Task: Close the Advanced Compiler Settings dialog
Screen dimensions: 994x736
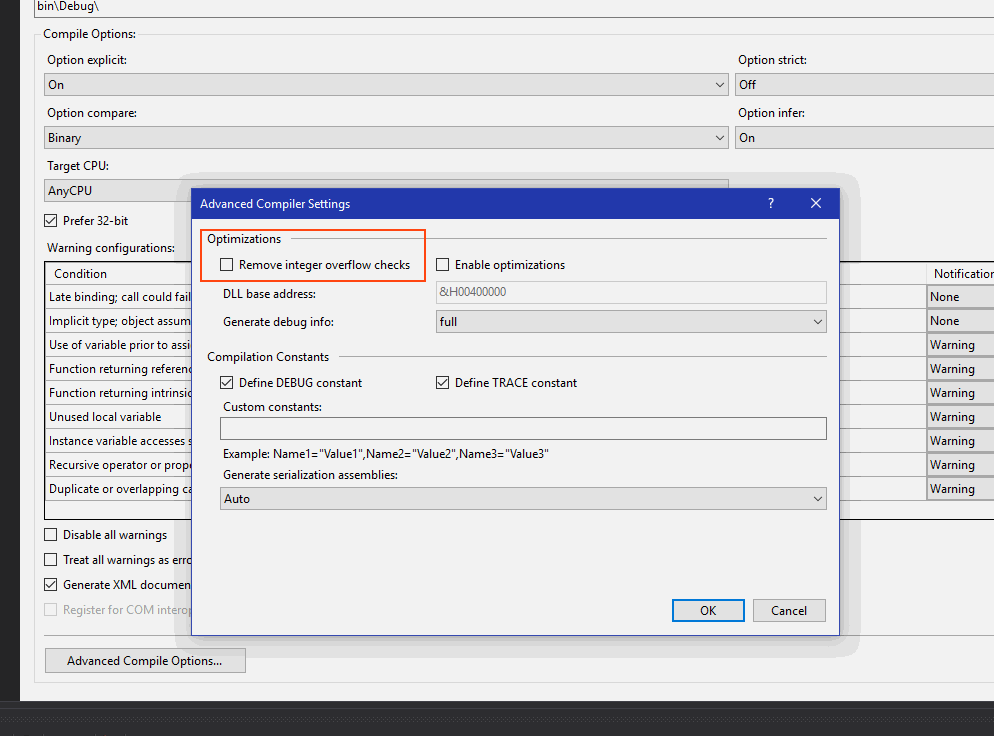Action: pos(816,203)
